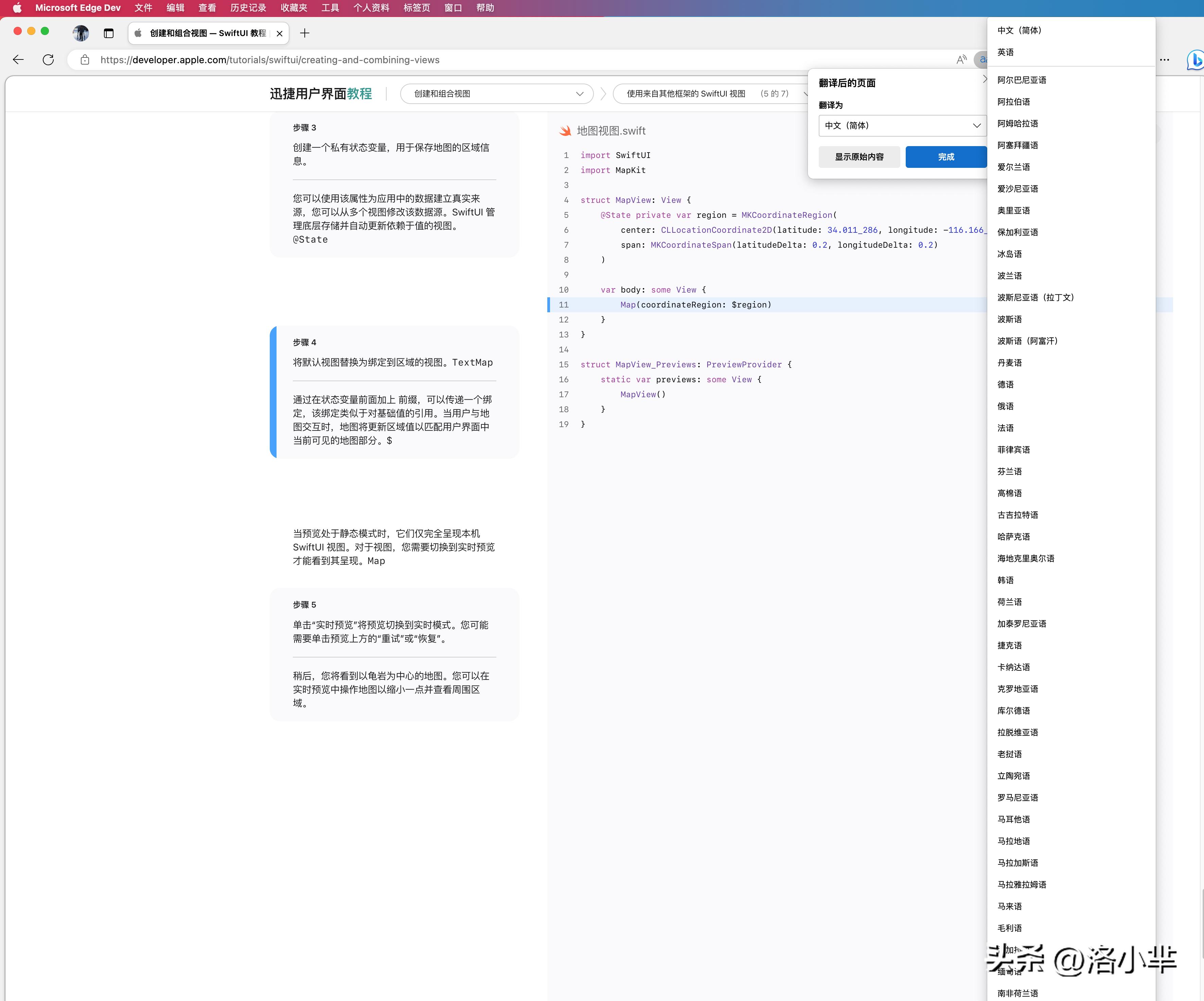This screenshot has height=1001, width=1204.
Task: Open the tab actions menu icon
Action: click(108, 33)
